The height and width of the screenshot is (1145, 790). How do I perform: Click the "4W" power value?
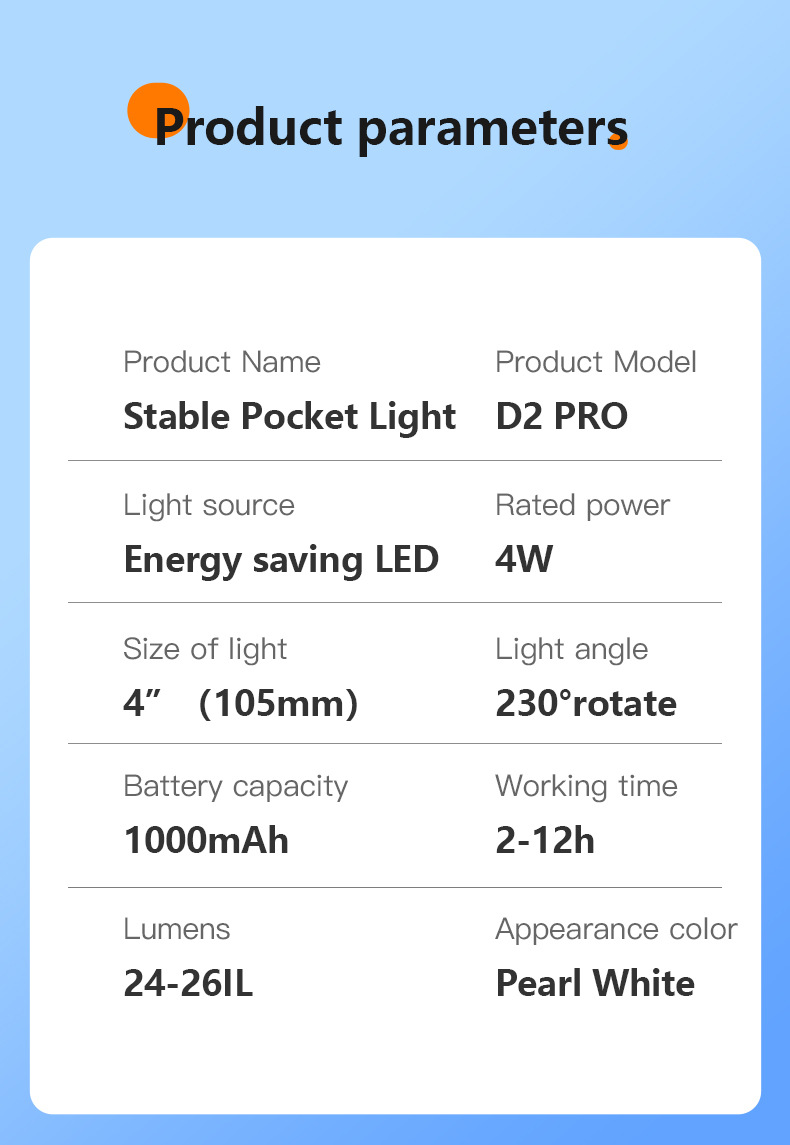click(524, 560)
